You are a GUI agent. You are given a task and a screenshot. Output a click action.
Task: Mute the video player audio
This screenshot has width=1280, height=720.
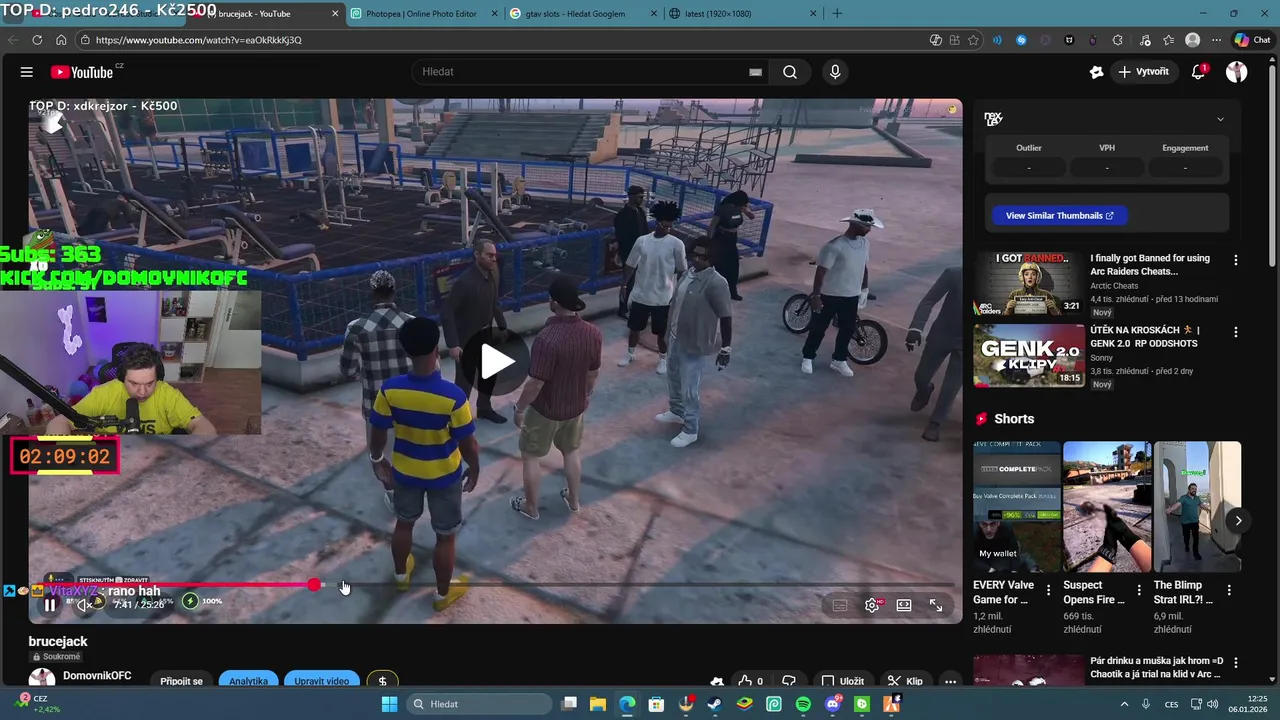85,605
